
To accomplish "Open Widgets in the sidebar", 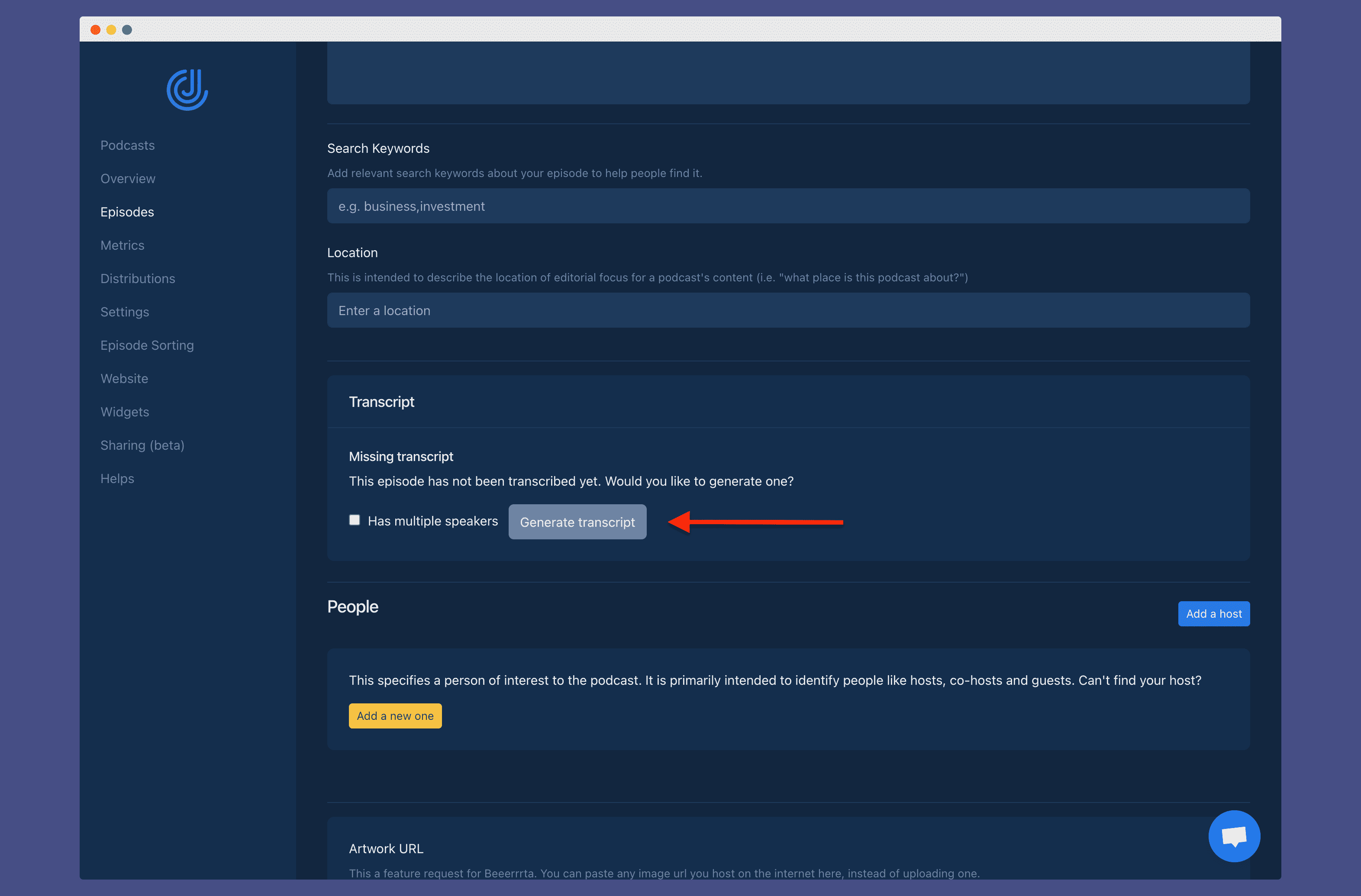I will 125,412.
